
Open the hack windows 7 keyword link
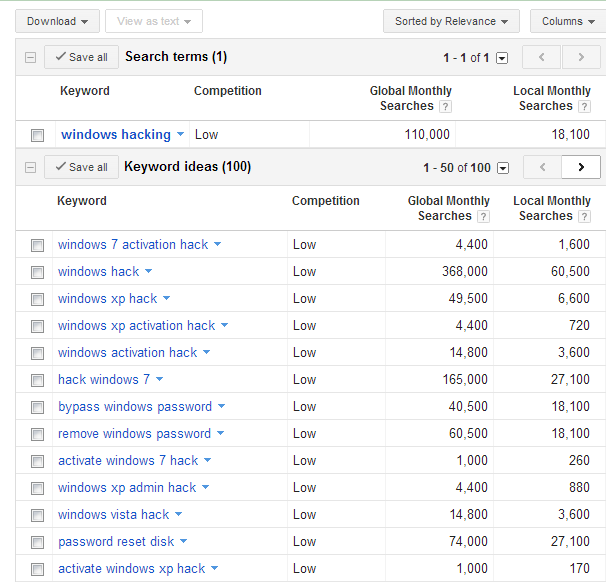pos(104,379)
